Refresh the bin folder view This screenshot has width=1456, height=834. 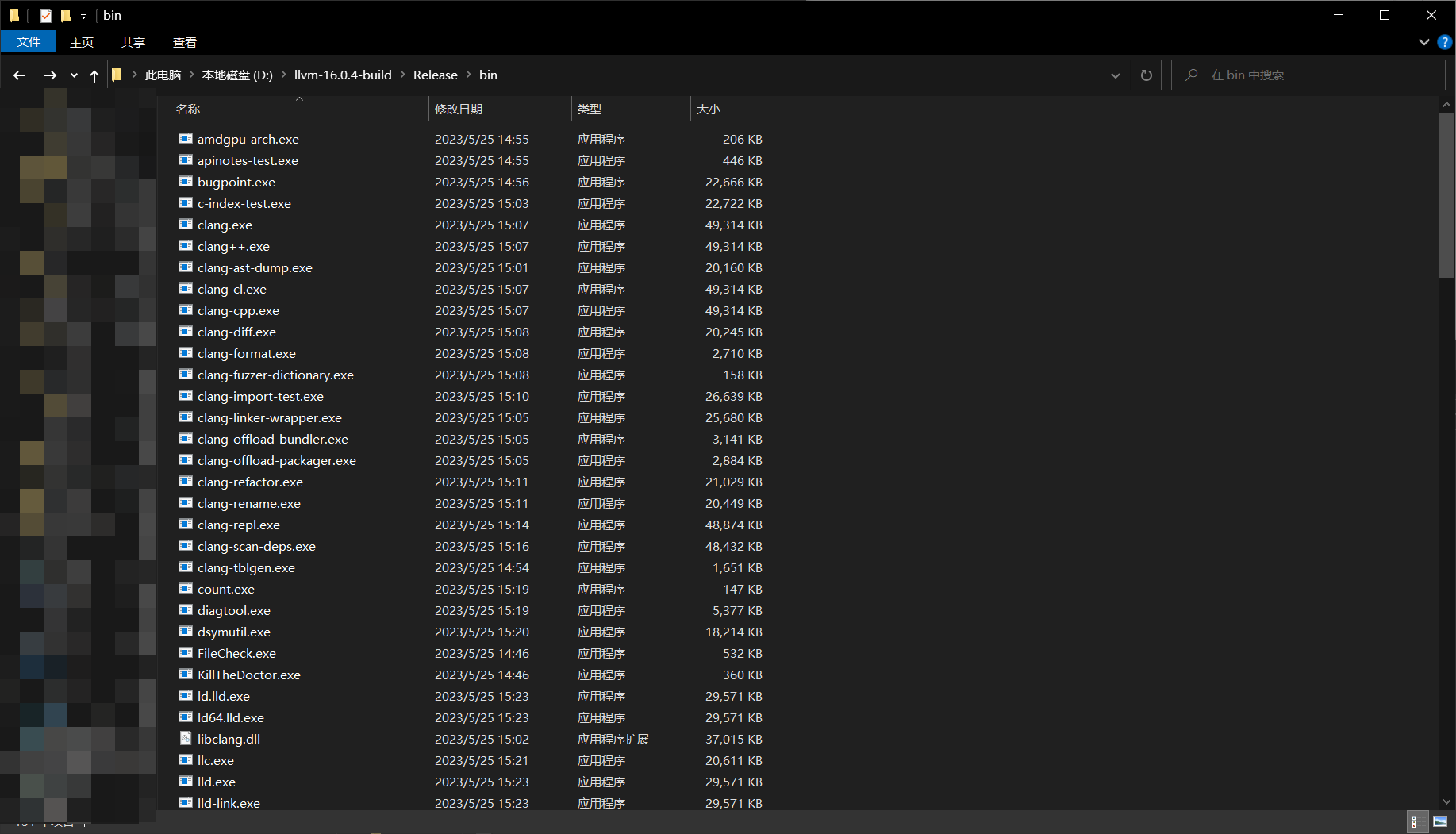(1147, 75)
